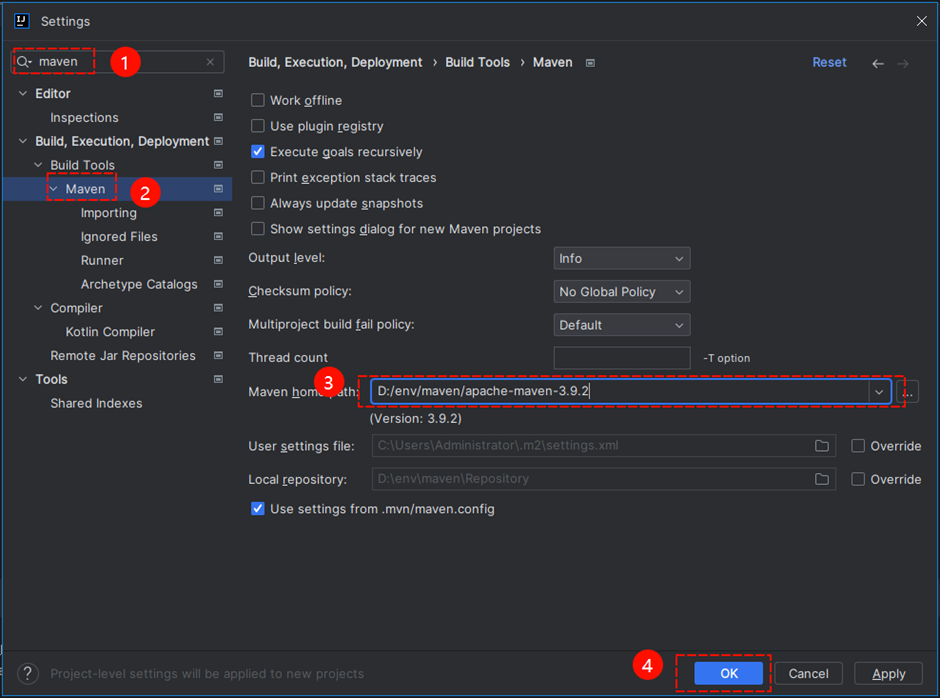The height and width of the screenshot is (698, 940).
Task: Open the Checksum policy dropdown
Action: coord(622,292)
